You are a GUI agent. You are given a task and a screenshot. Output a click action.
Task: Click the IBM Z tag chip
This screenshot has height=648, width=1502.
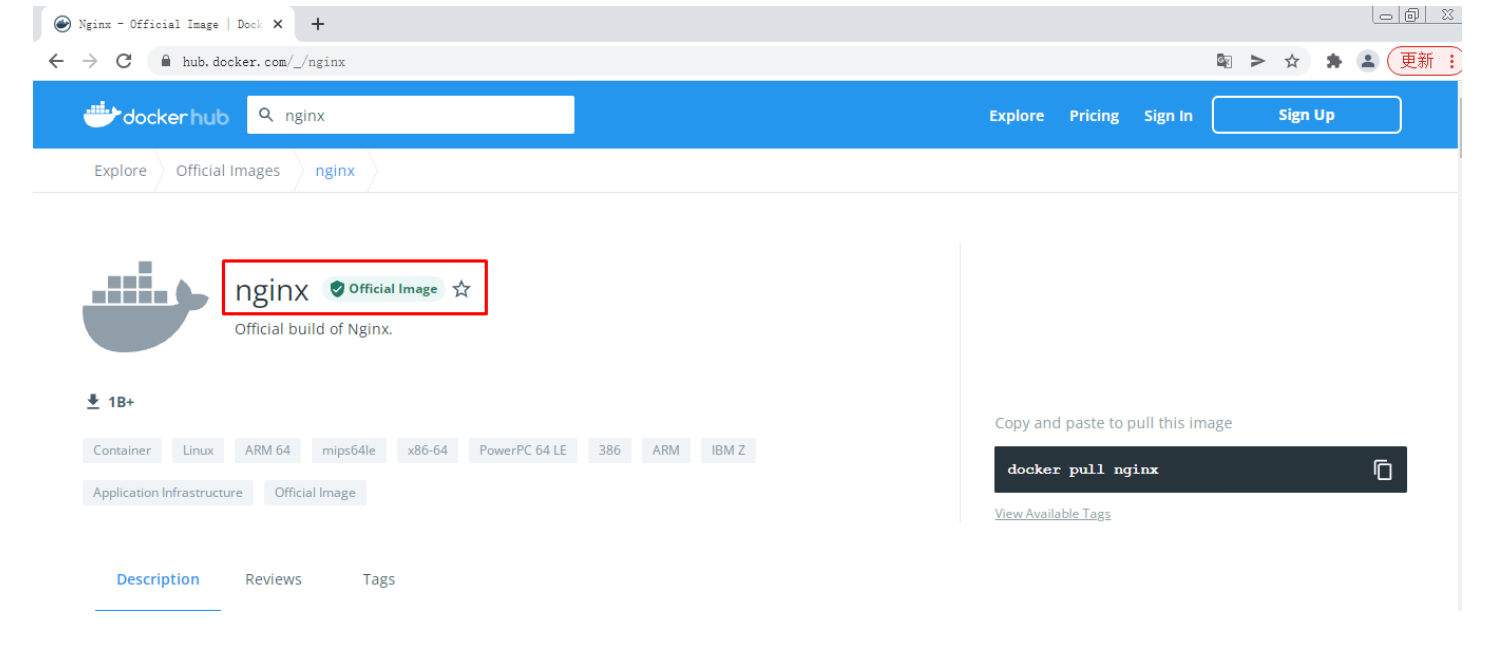click(x=728, y=451)
